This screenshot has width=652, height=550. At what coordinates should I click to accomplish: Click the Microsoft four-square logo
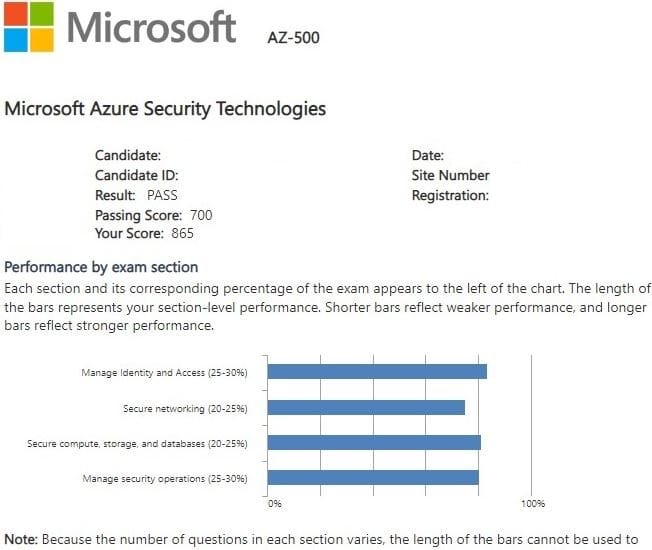click(27, 27)
